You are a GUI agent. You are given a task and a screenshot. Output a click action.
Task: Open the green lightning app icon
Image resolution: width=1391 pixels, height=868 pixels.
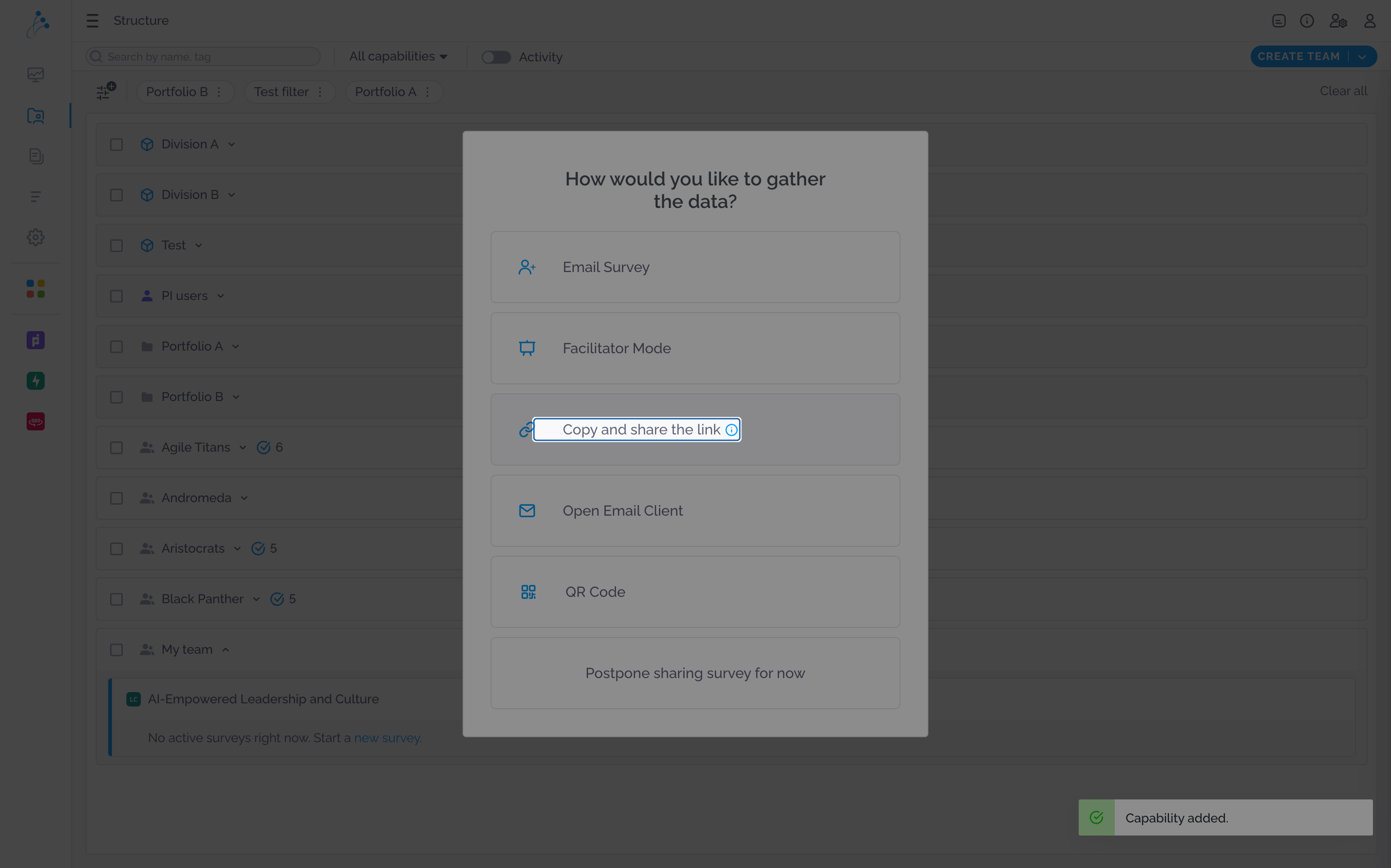tap(36, 381)
